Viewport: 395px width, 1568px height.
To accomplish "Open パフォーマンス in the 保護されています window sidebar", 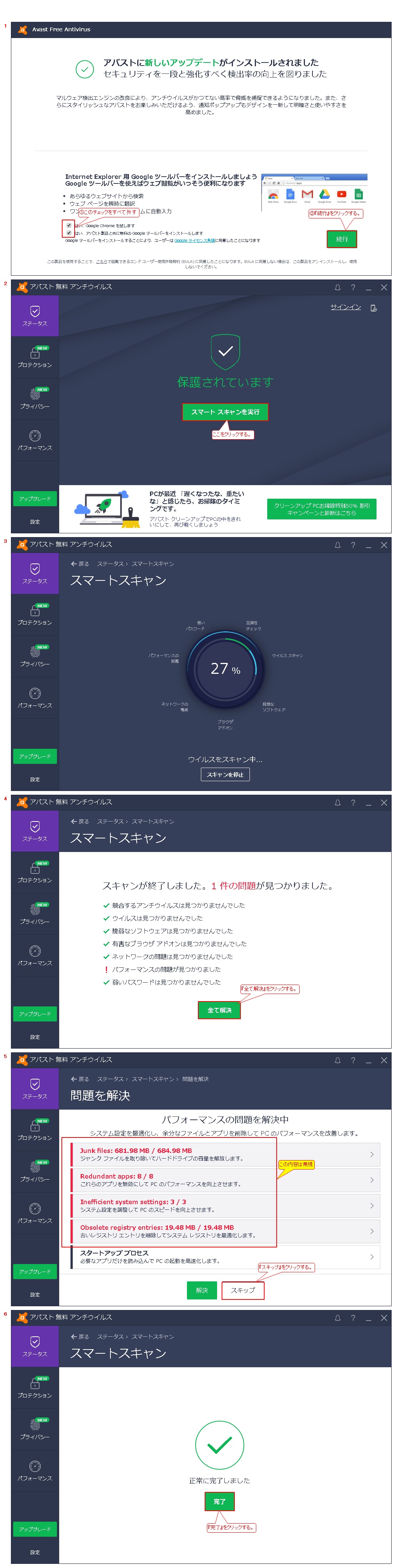I will coord(35,440).
